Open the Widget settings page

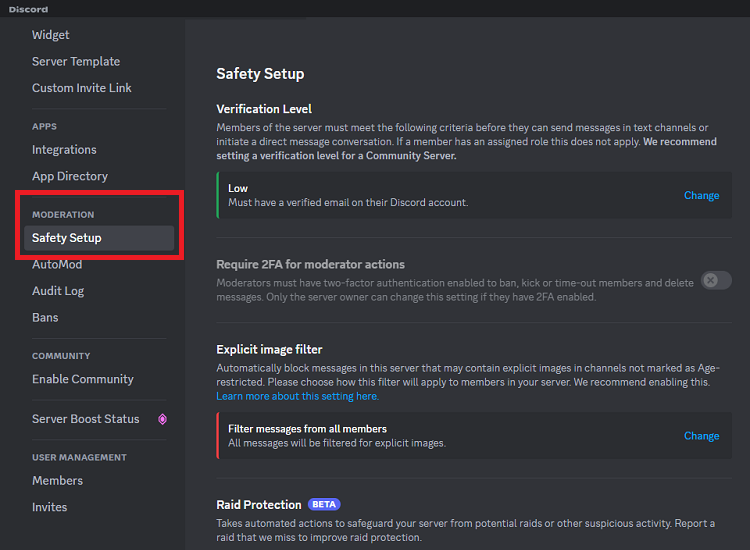tap(50, 35)
